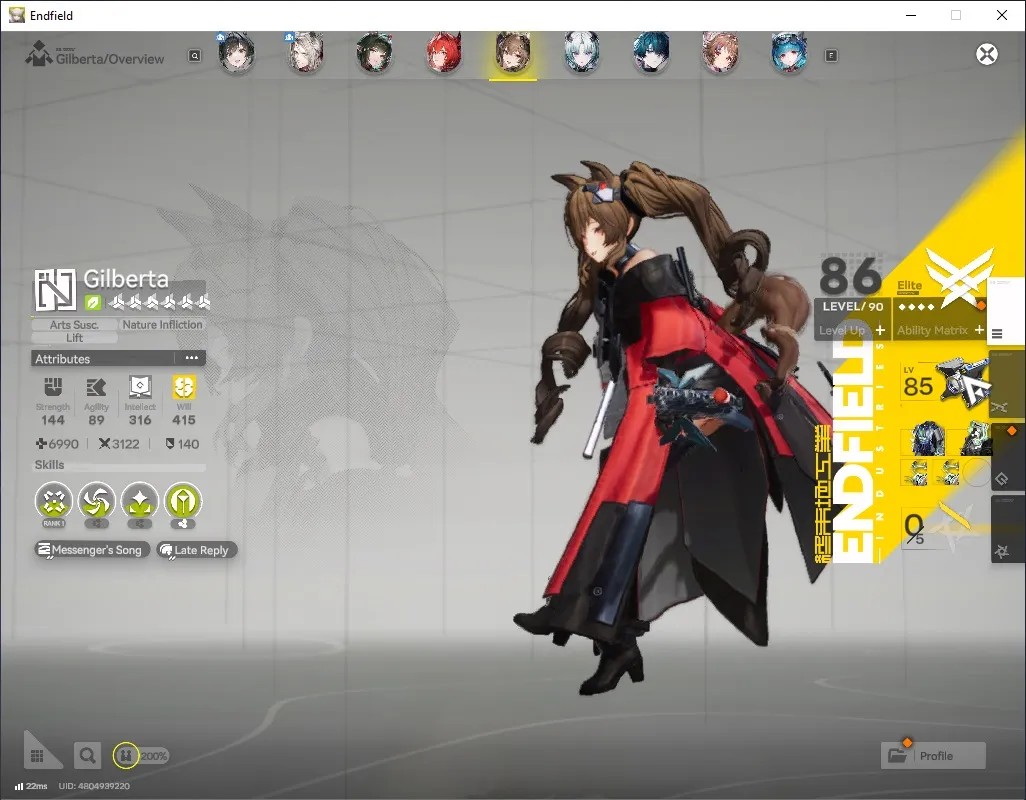This screenshot has height=800, width=1026.
Task: Switch to the white overview side tab
Action: coord(1006,313)
